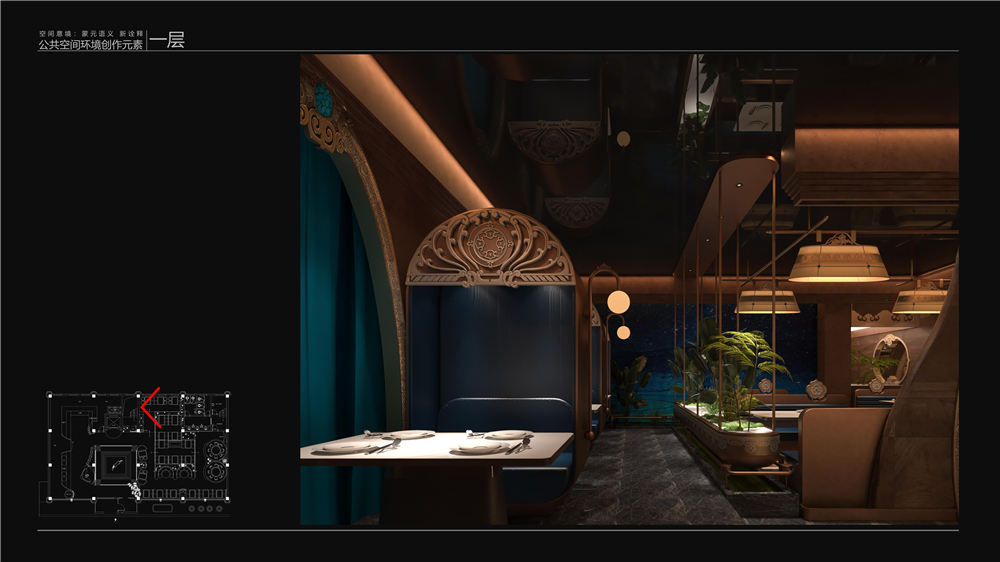Click the red view-direction arrow on floor plan
The height and width of the screenshot is (562, 1000).
(x=150, y=406)
